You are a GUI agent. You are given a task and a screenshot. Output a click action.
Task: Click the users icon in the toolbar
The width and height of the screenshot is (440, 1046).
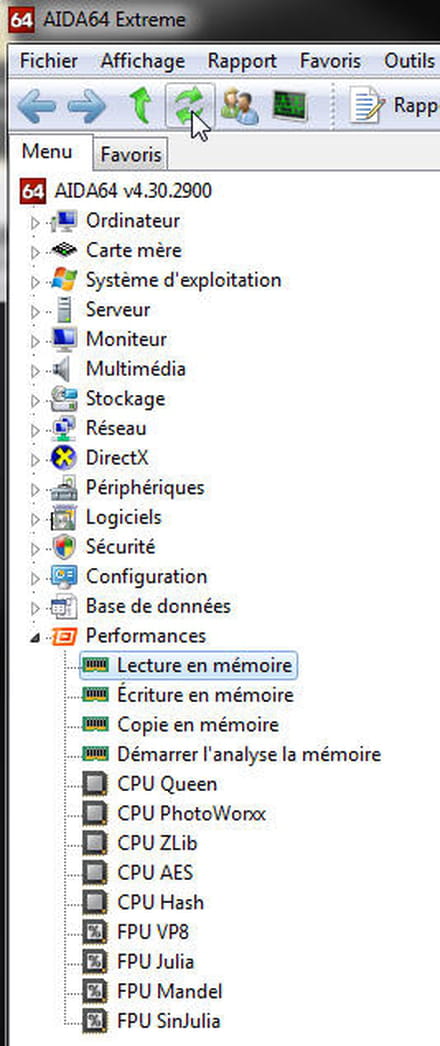239,106
